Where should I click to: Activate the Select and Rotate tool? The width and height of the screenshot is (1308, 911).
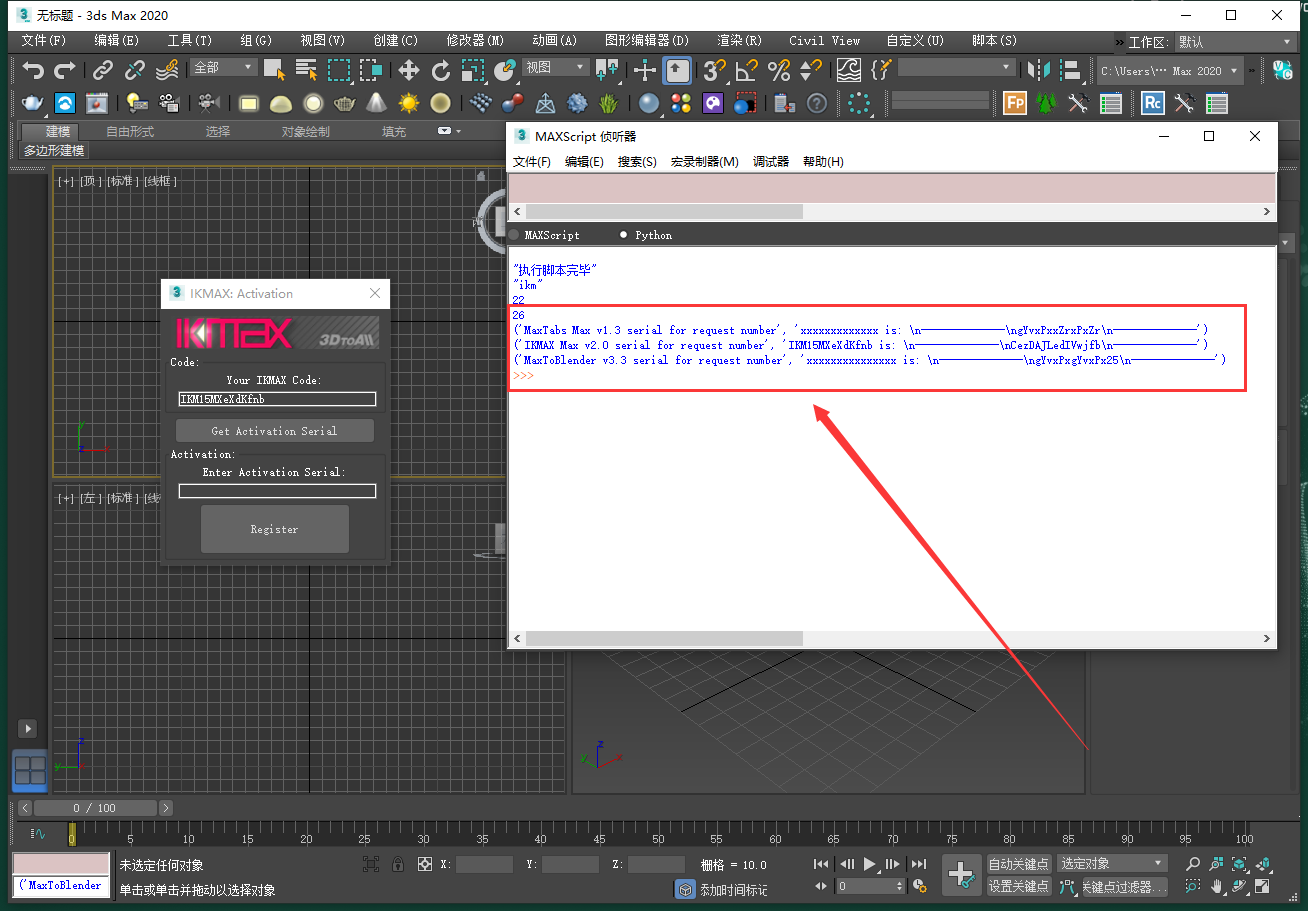pos(441,70)
